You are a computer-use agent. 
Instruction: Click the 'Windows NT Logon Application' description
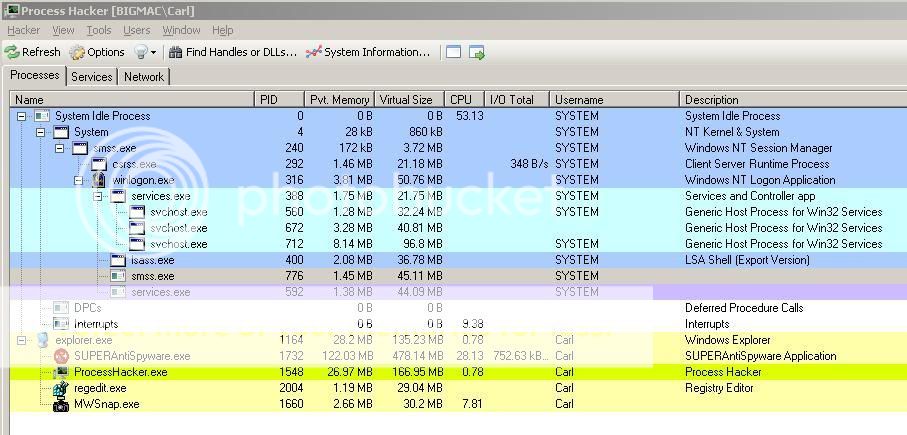pos(760,180)
